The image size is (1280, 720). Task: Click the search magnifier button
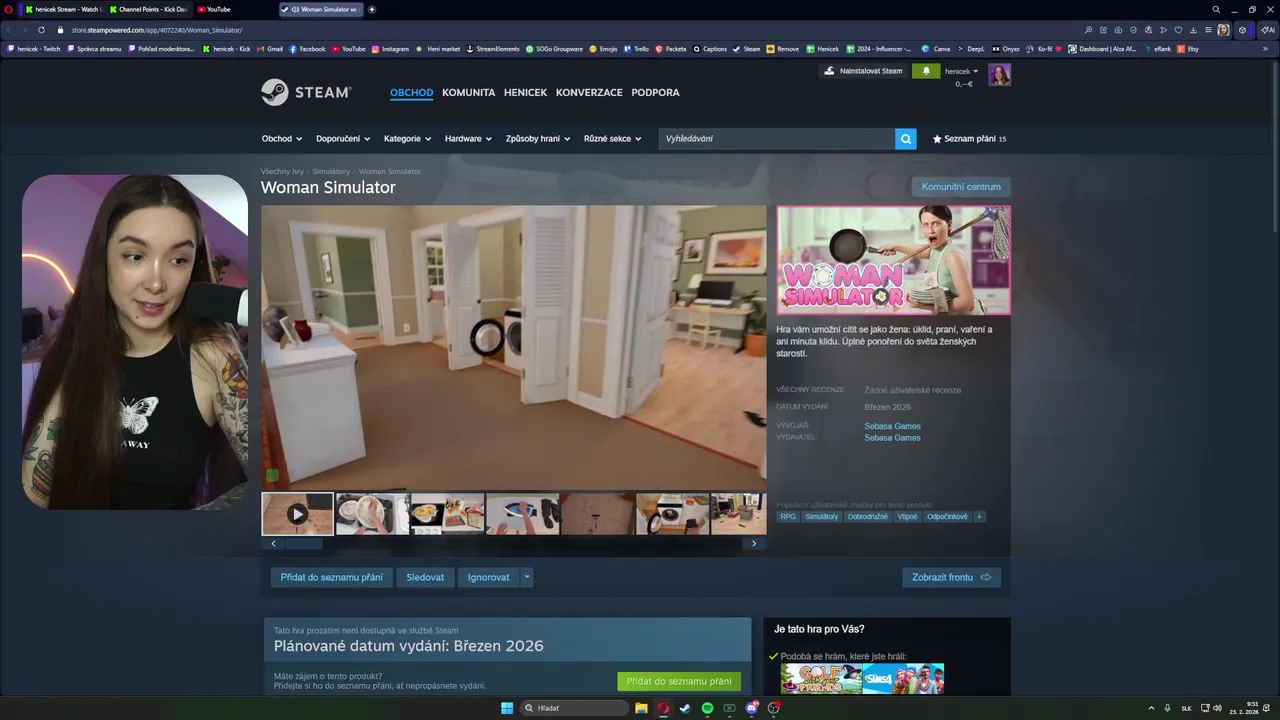click(x=906, y=139)
